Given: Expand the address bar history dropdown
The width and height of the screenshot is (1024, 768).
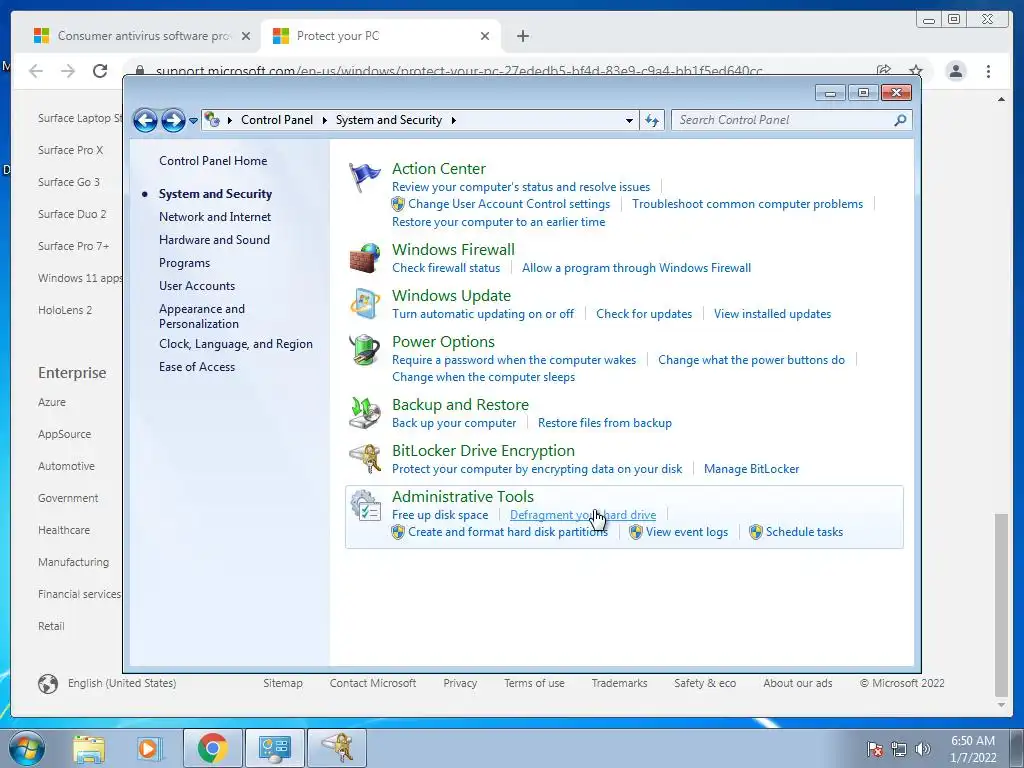Looking at the screenshot, I should click(629, 120).
